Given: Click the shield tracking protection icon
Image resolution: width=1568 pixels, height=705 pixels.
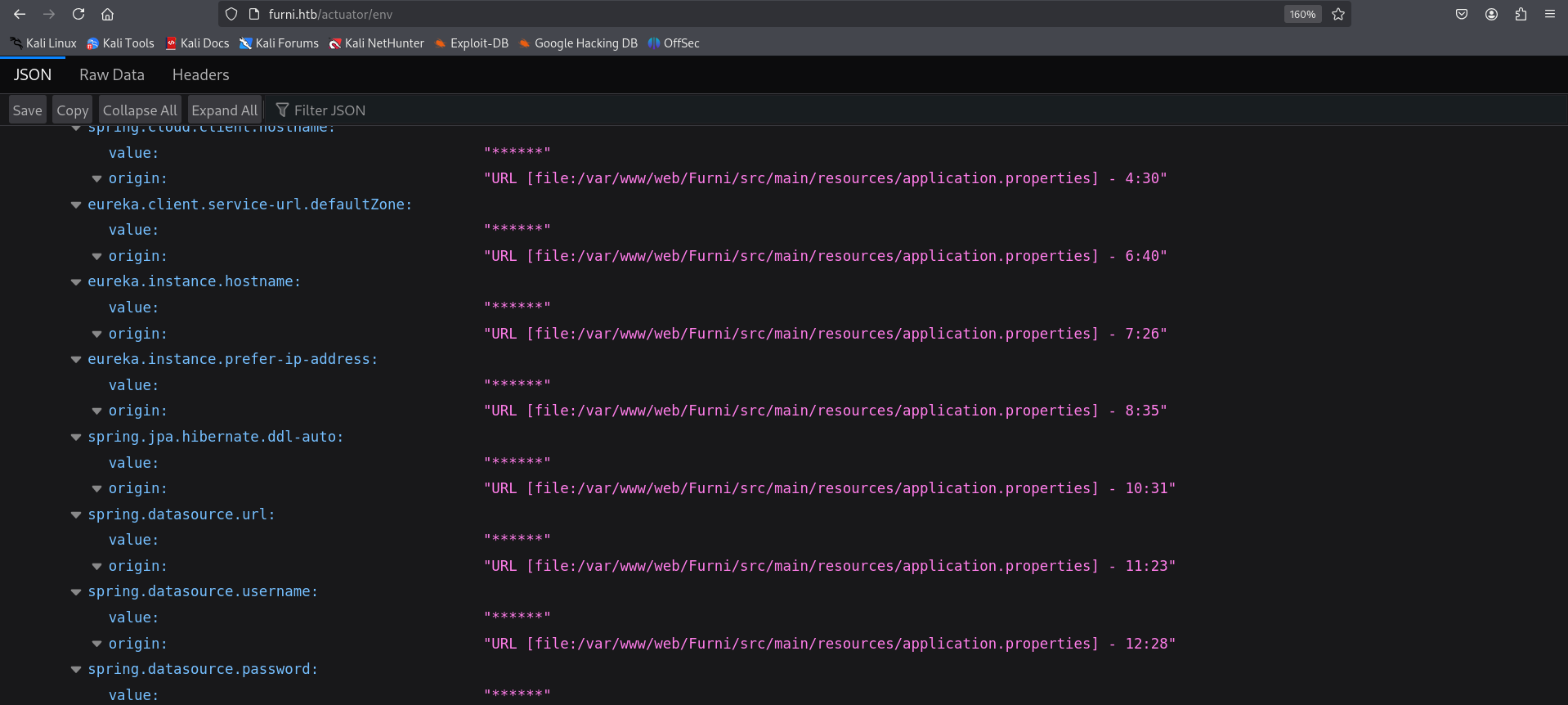Looking at the screenshot, I should pos(231,14).
